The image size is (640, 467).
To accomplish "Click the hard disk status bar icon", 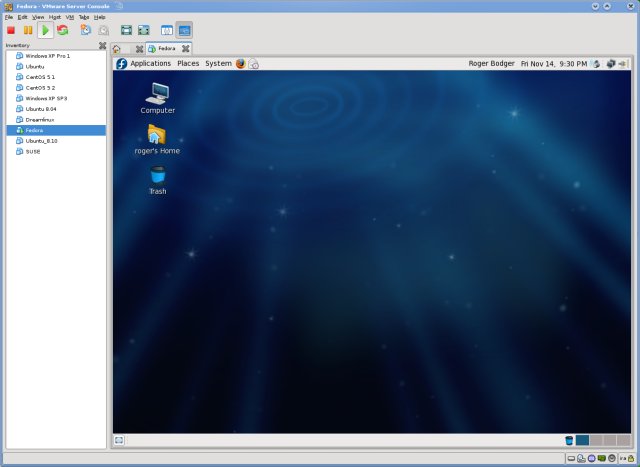I will [571, 459].
